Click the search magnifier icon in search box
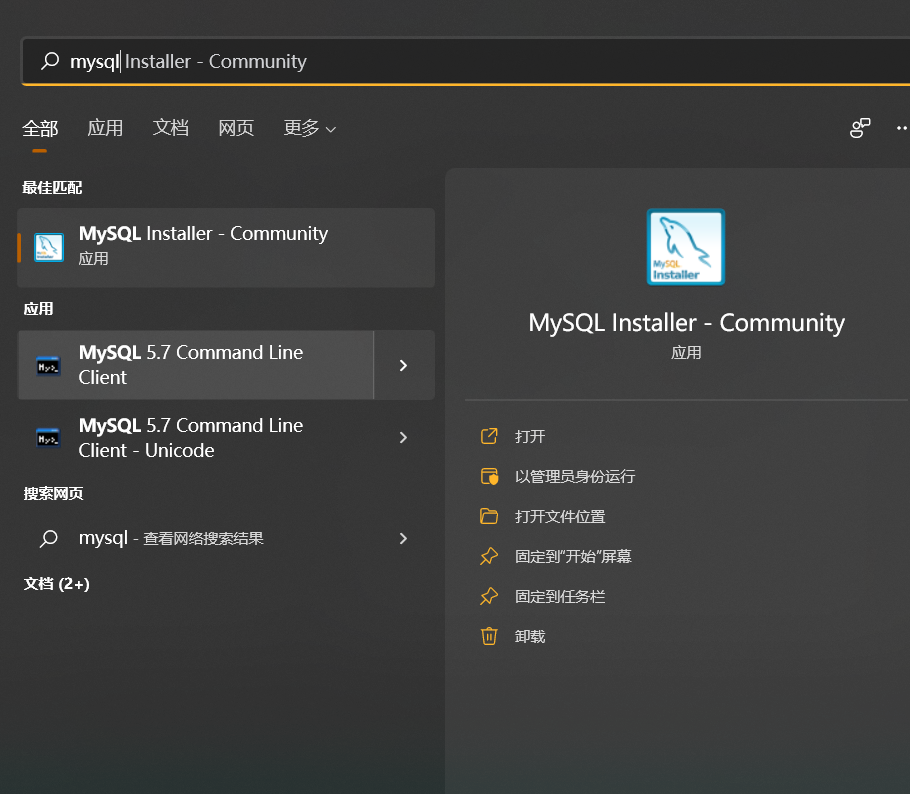Screen dimensions: 910x794 50,61
